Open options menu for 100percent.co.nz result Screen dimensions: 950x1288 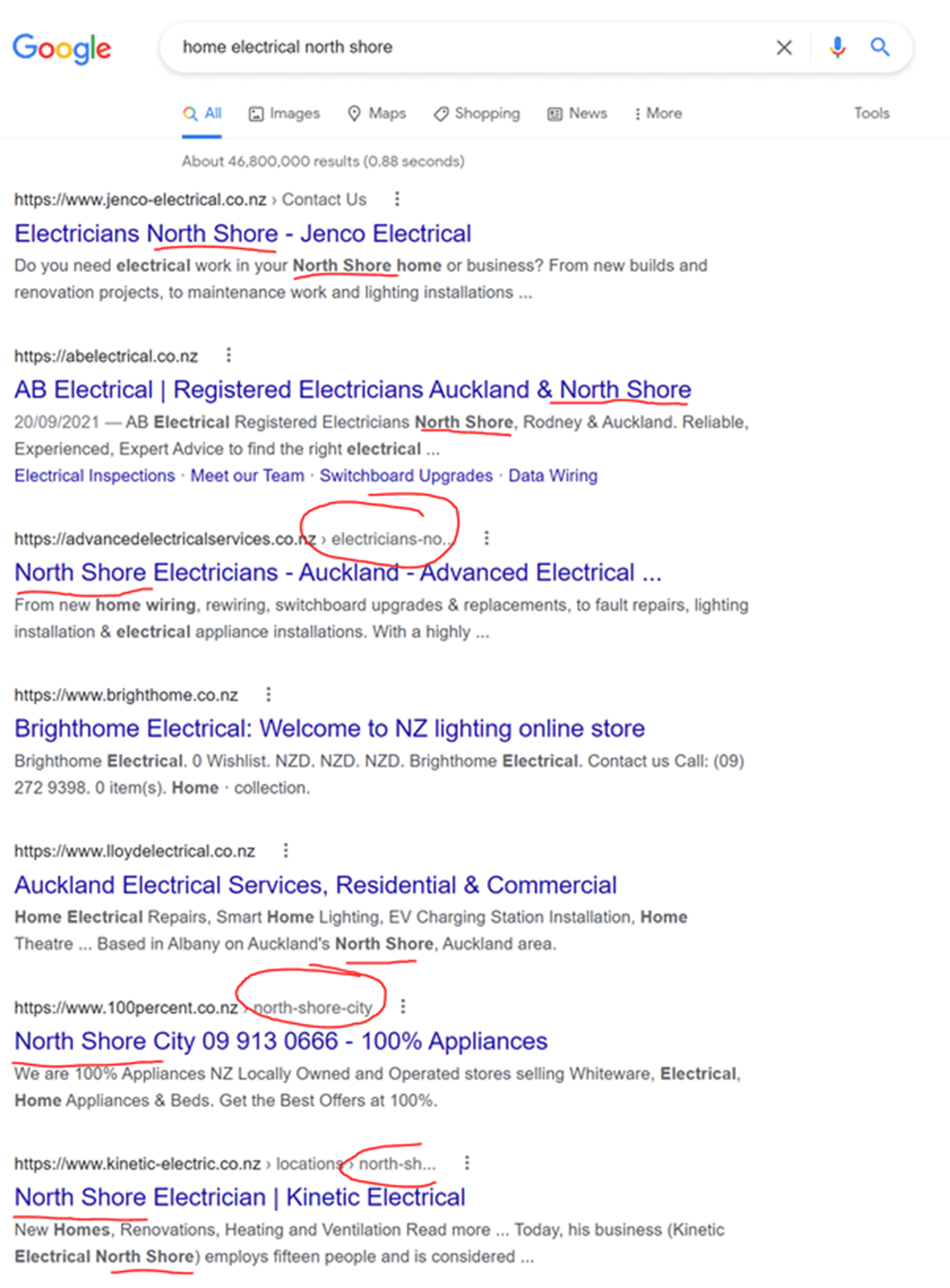(x=403, y=1006)
